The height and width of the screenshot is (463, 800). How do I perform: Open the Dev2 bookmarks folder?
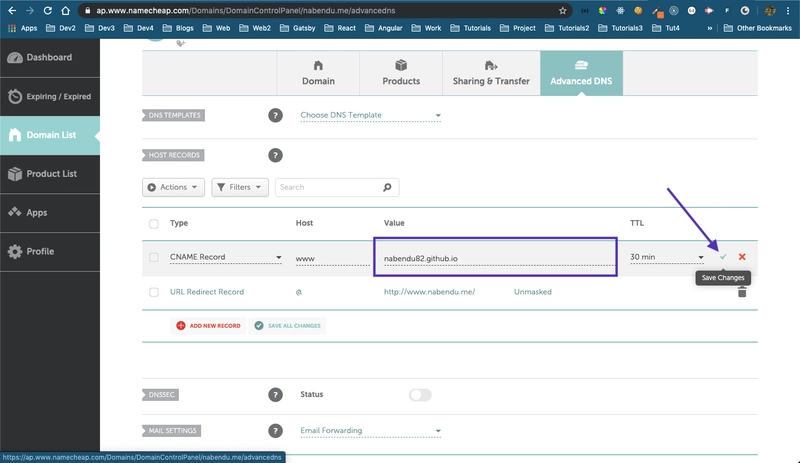click(61, 28)
